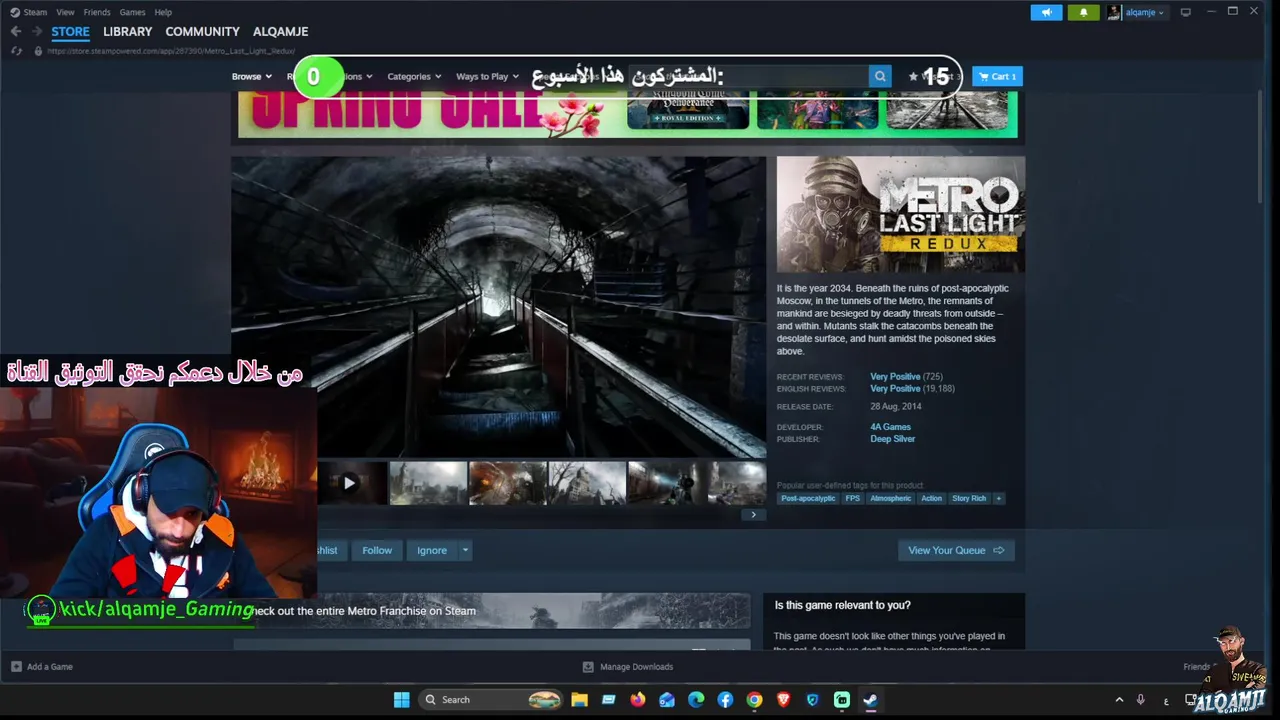
Task: Play the trailer video thumbnail
Action: coord(349,483)
